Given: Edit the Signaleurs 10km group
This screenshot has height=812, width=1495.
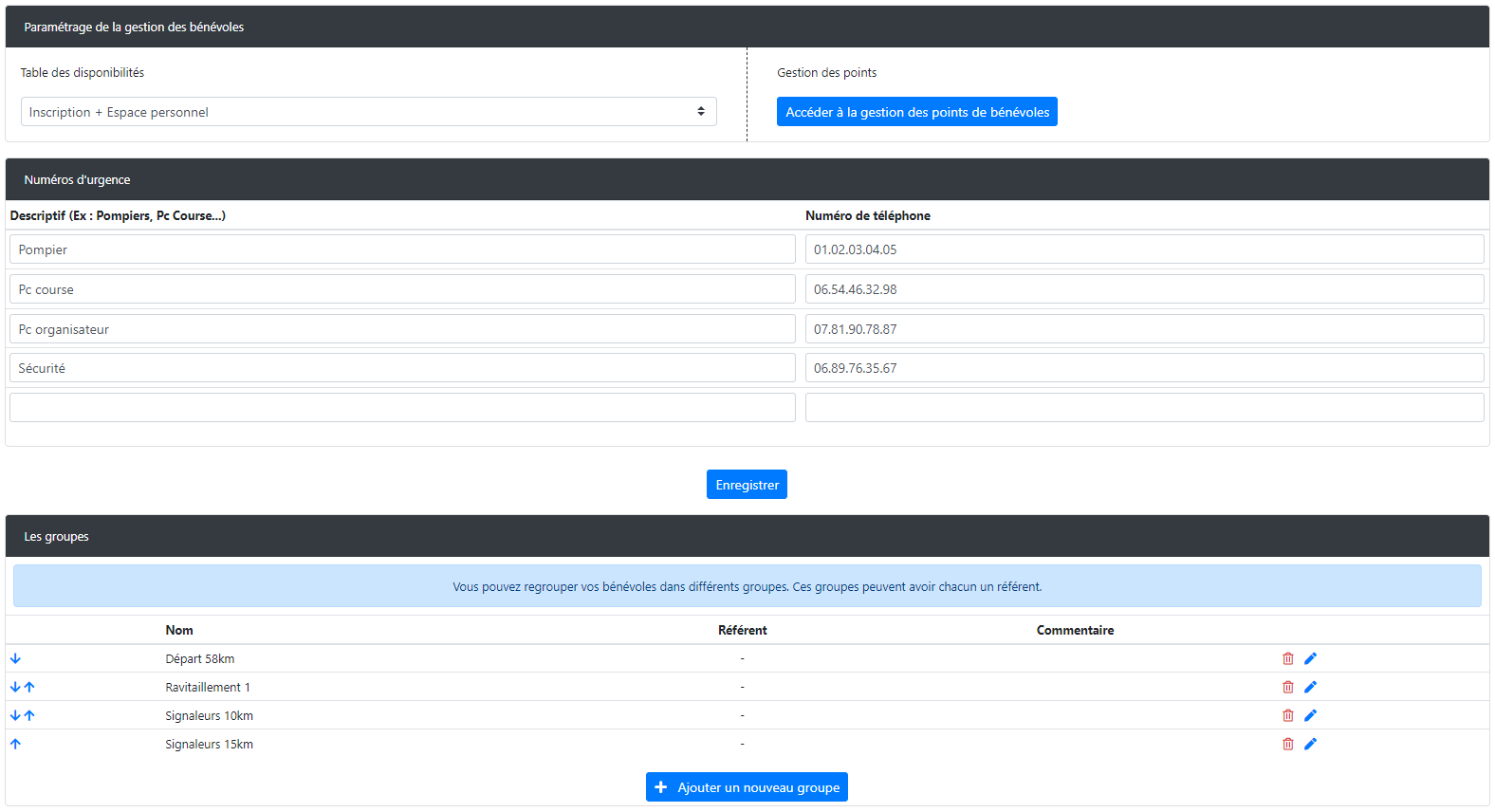Looking at the screenshot, I should 1310,715.
